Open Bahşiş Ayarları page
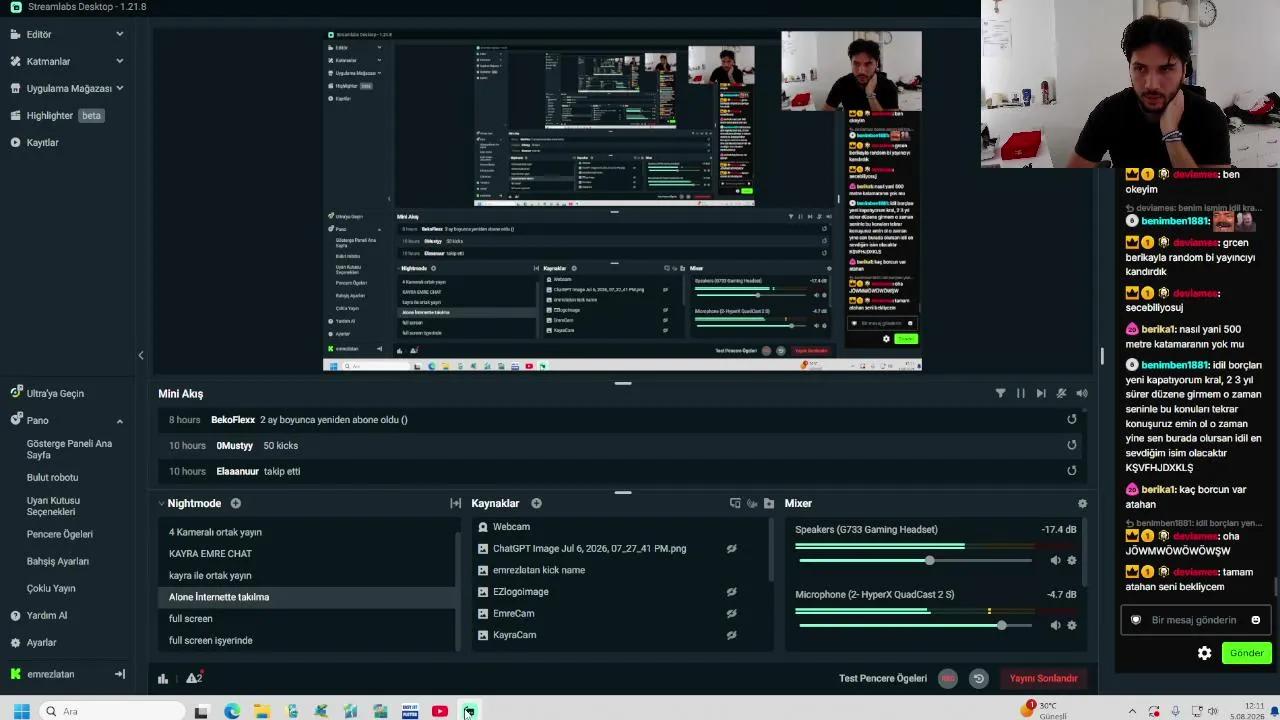The height and width of the screenshot is (720, 1280). point(58,561)
